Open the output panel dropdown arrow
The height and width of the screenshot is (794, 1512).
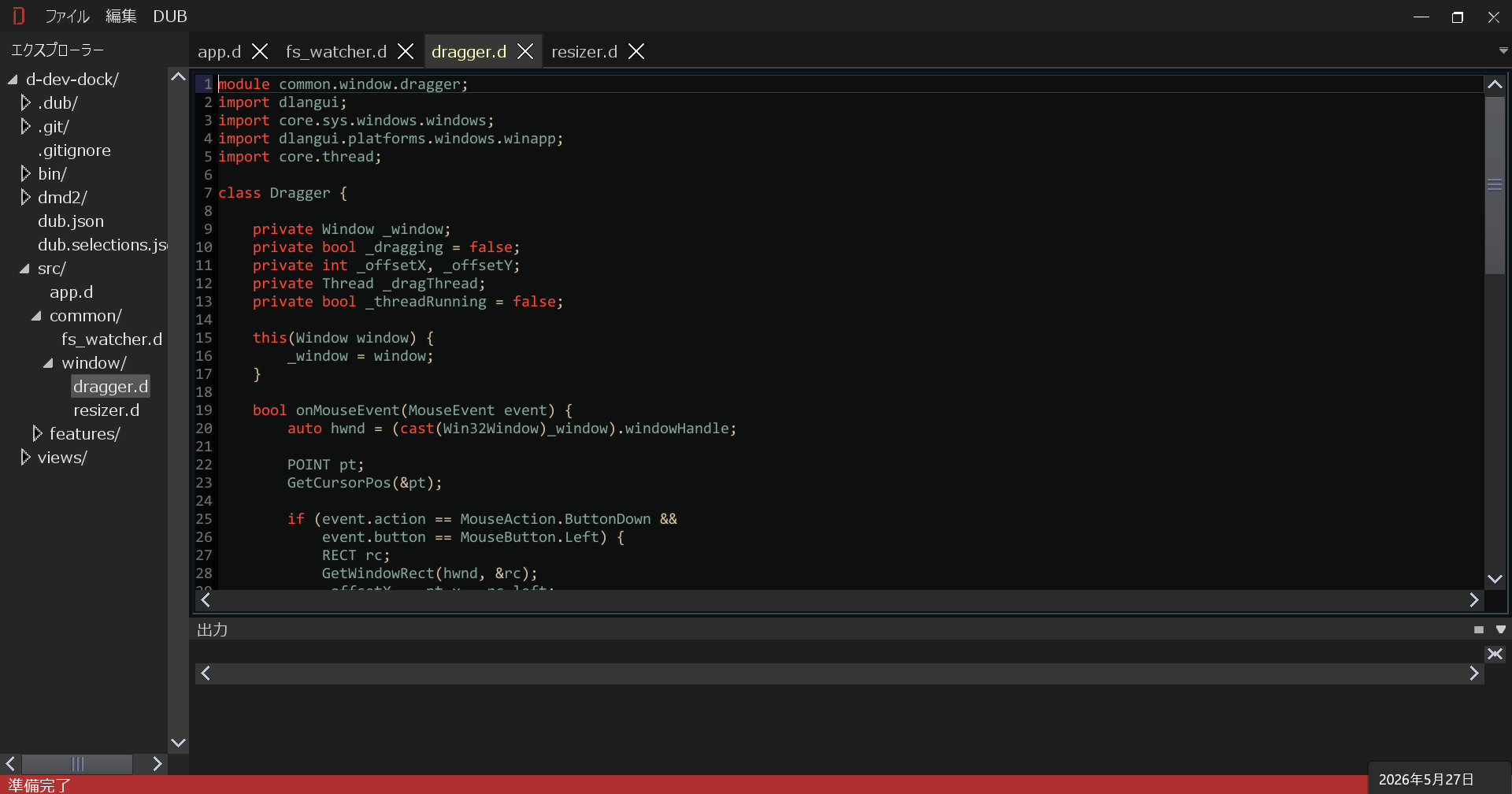[1501, 630]
